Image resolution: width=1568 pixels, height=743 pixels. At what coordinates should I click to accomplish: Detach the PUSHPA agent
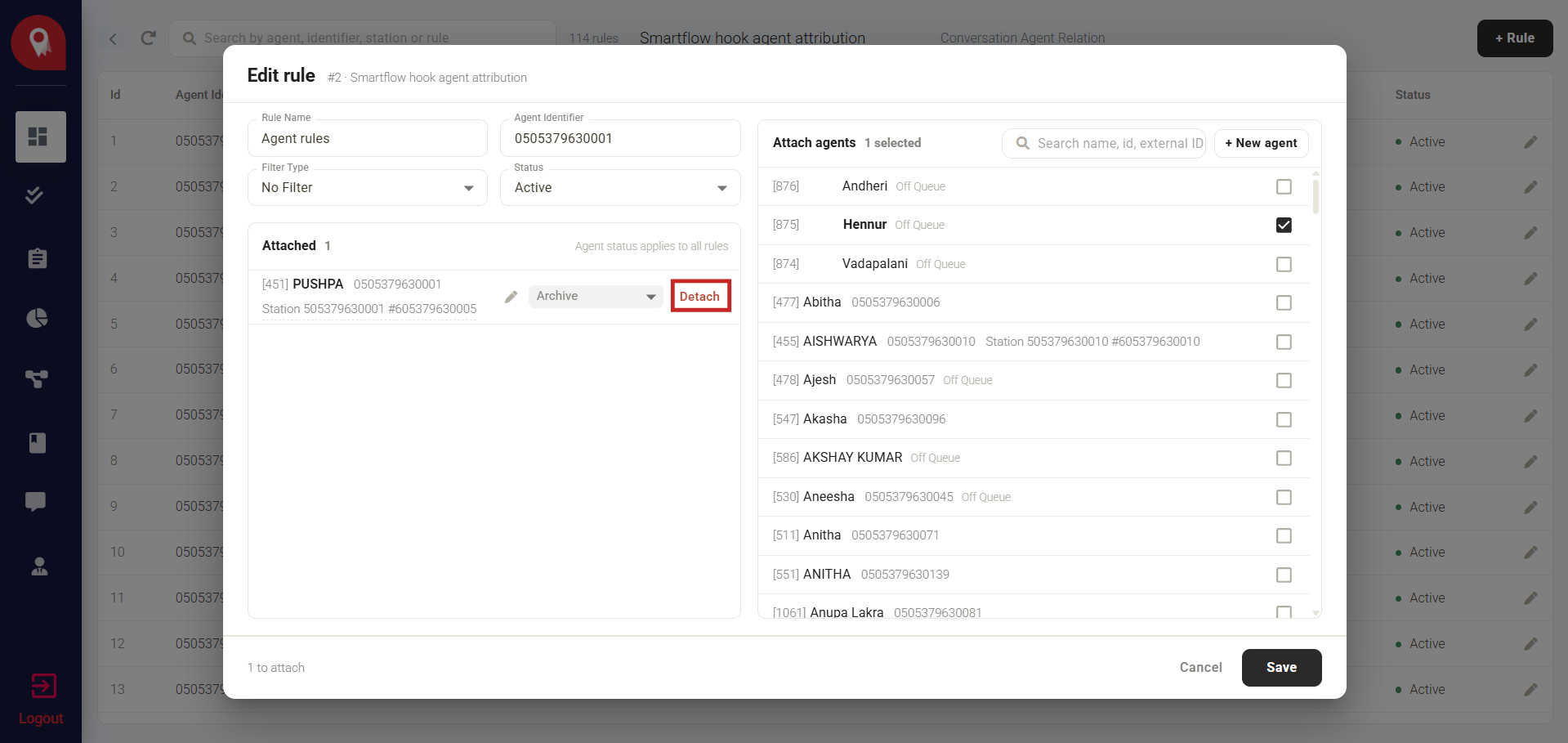[700, 296]
